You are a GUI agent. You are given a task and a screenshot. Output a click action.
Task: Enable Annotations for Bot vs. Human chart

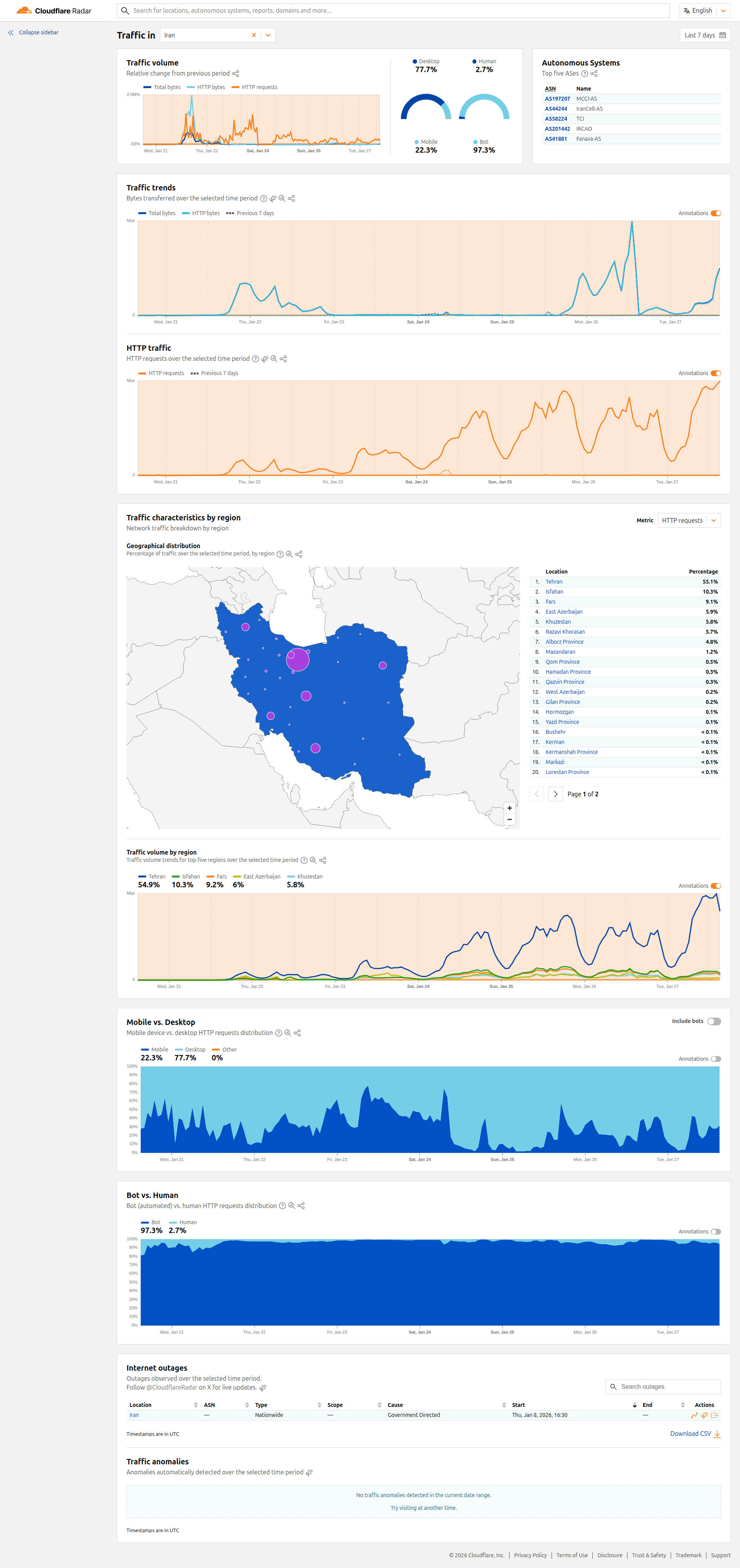coord(716,1232)
